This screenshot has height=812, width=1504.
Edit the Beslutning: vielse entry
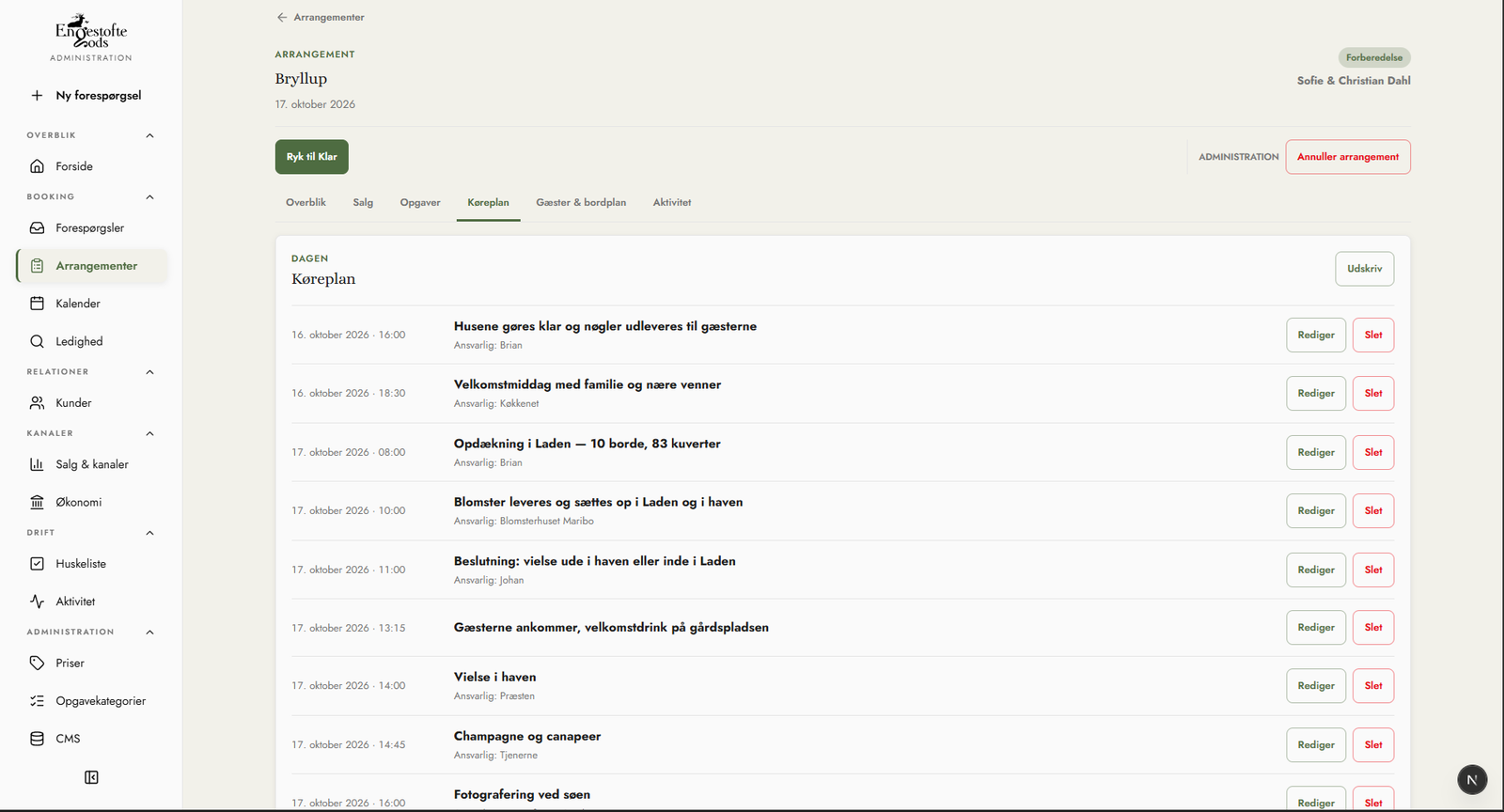pos(1316,570)
